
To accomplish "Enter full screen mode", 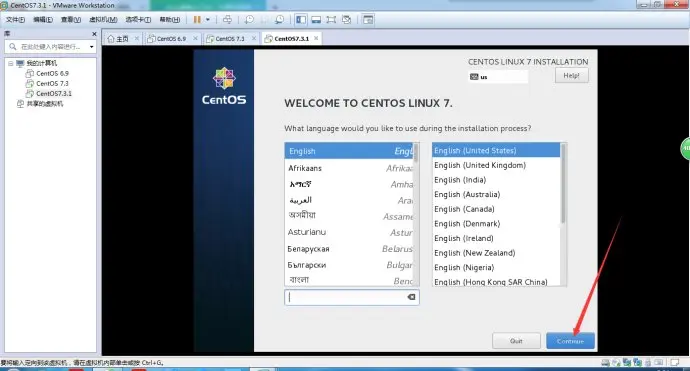I will point(331,19).
